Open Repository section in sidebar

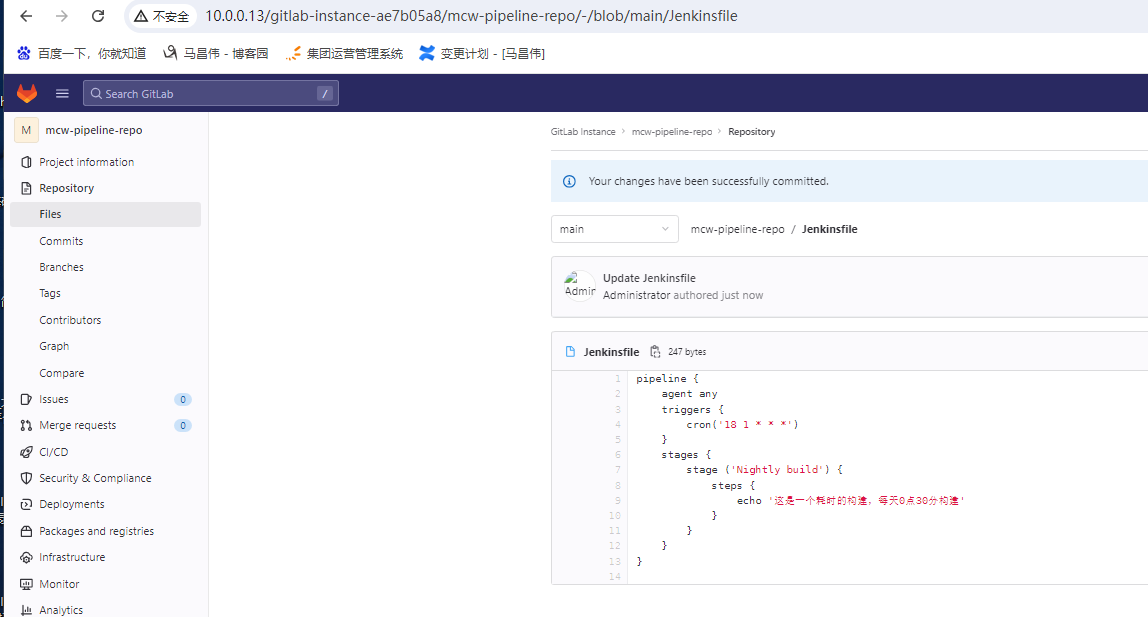tap(67, 188)
